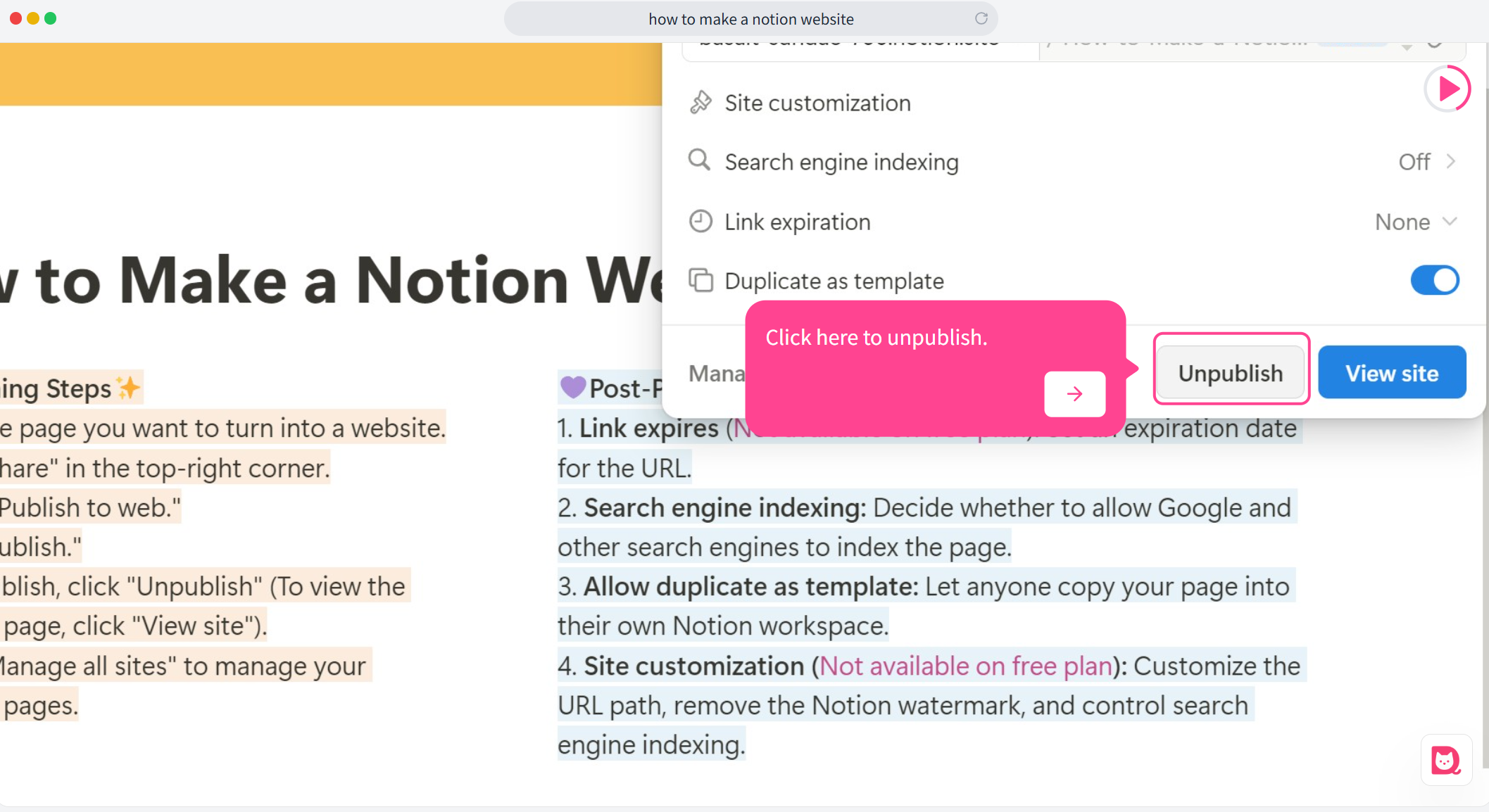The height and width of the screenshot is (812, 1489).
Task: Open the pink cat chat widget icon
Action: click(x=1446, y=760)
